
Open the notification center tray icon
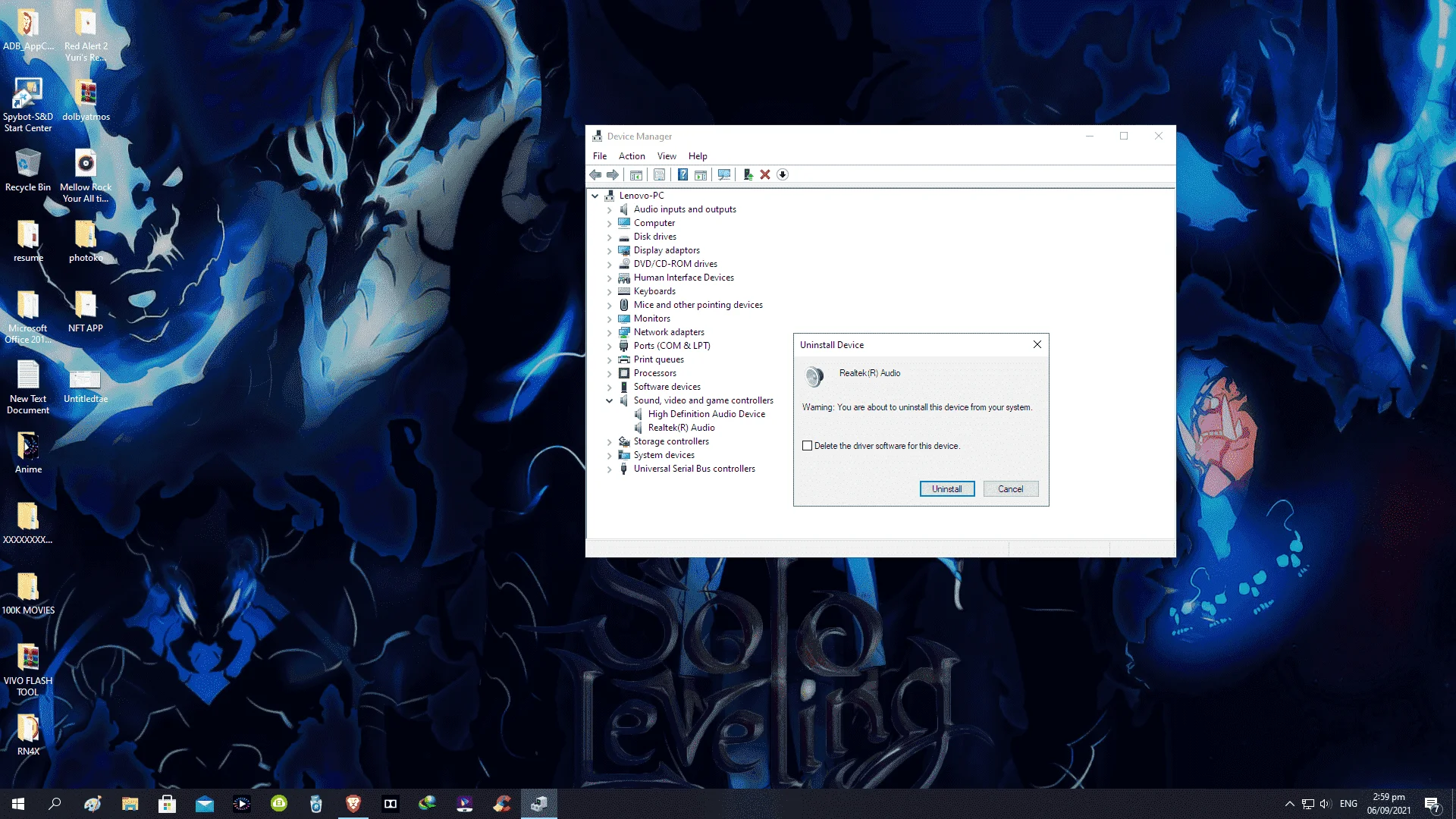point(1432,804)
